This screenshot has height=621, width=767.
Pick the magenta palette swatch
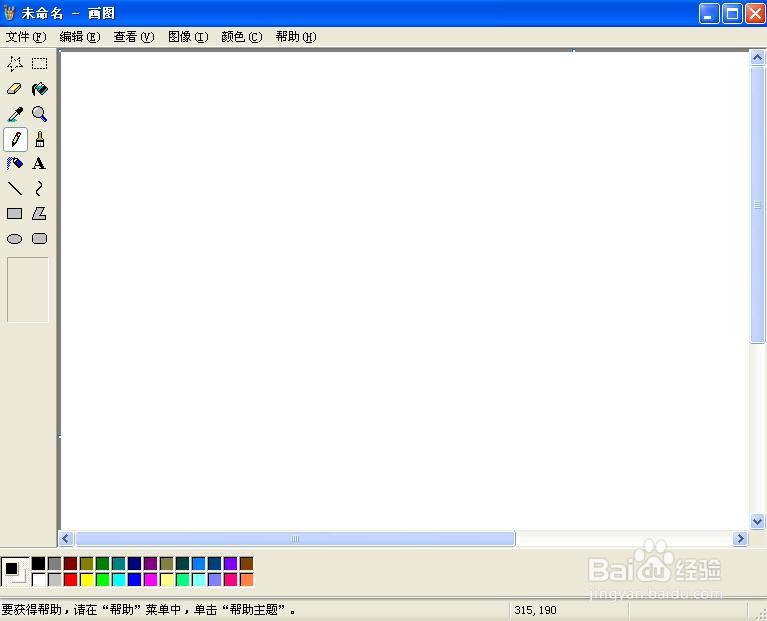[151, 579]
